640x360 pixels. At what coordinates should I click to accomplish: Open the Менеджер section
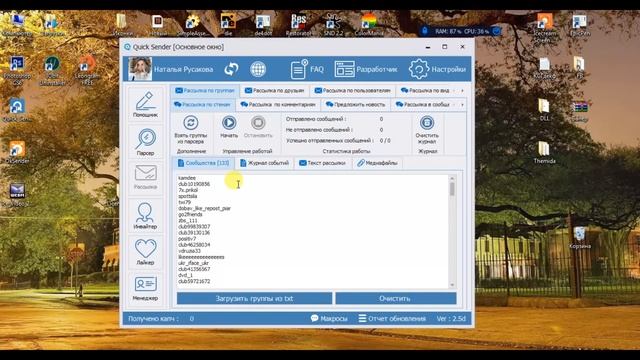145,288
